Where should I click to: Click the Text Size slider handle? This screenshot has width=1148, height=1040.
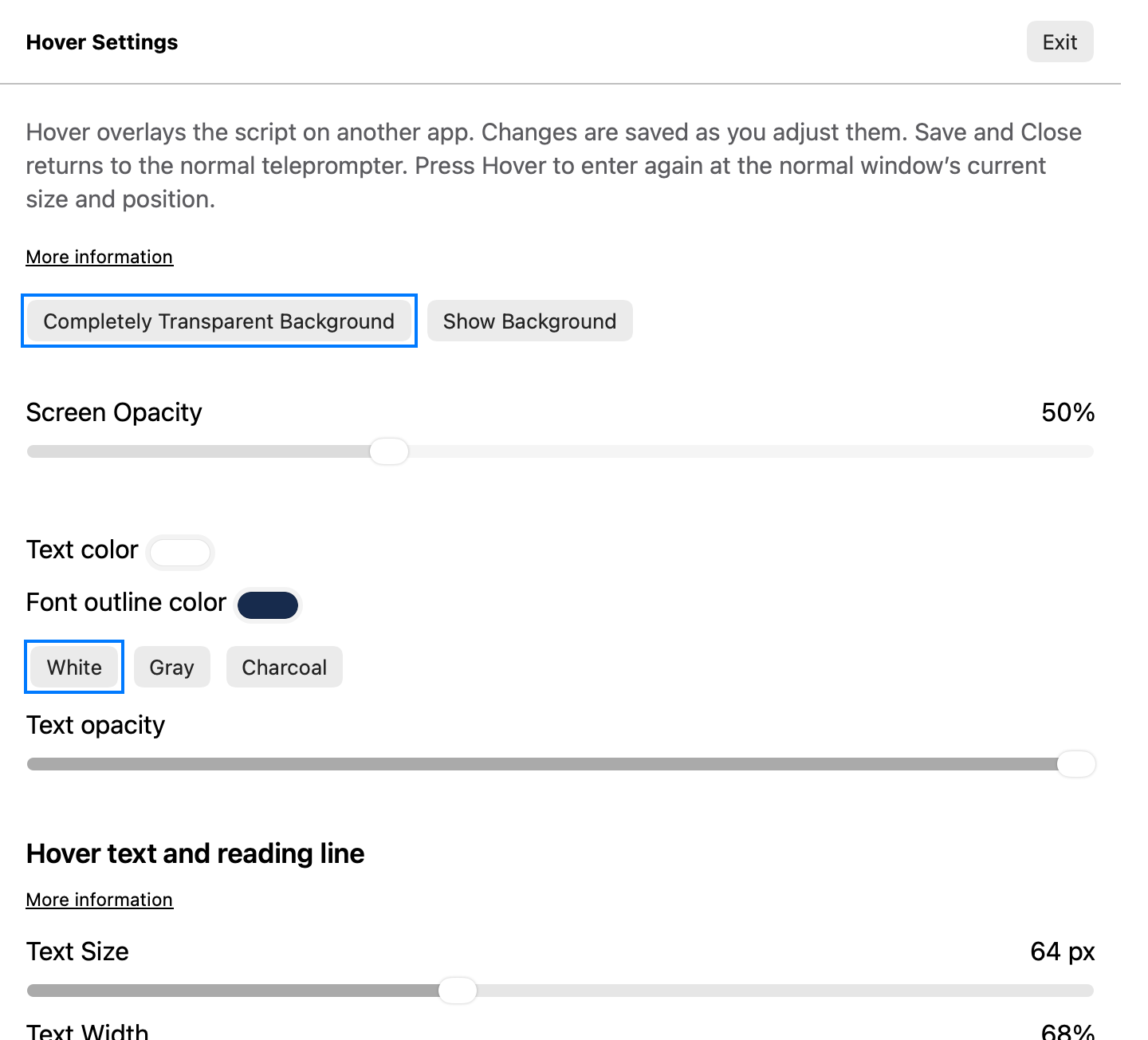[458, 991]
